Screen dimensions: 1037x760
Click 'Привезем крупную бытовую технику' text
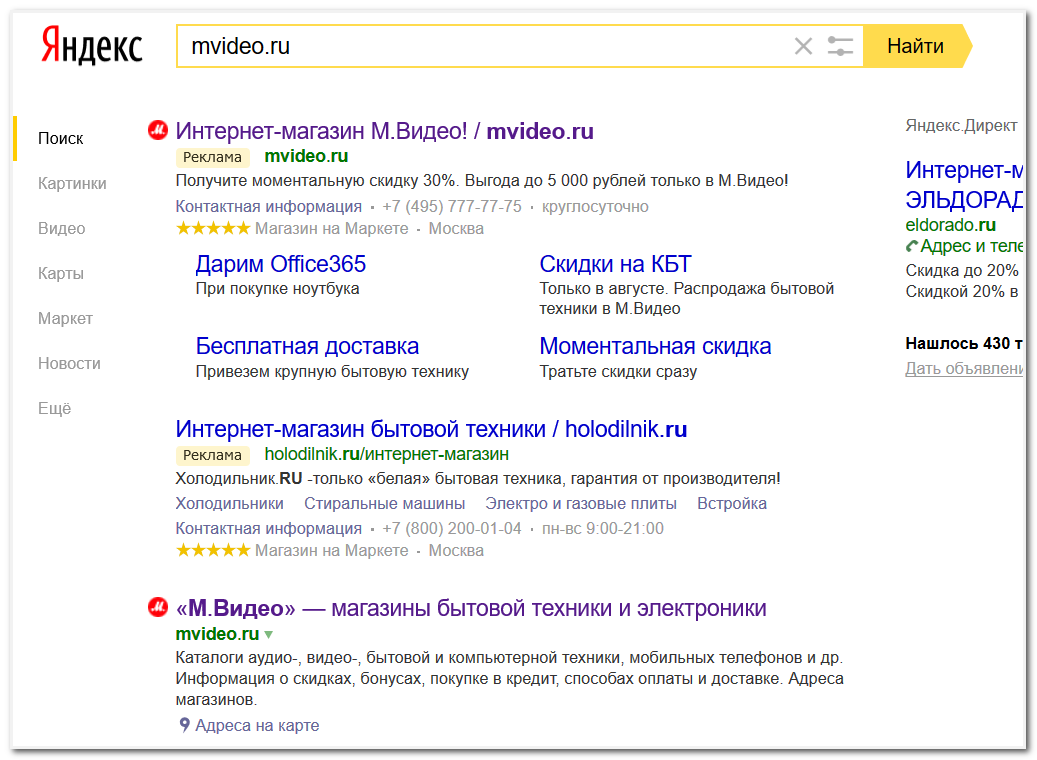click(x=332, y=371)
